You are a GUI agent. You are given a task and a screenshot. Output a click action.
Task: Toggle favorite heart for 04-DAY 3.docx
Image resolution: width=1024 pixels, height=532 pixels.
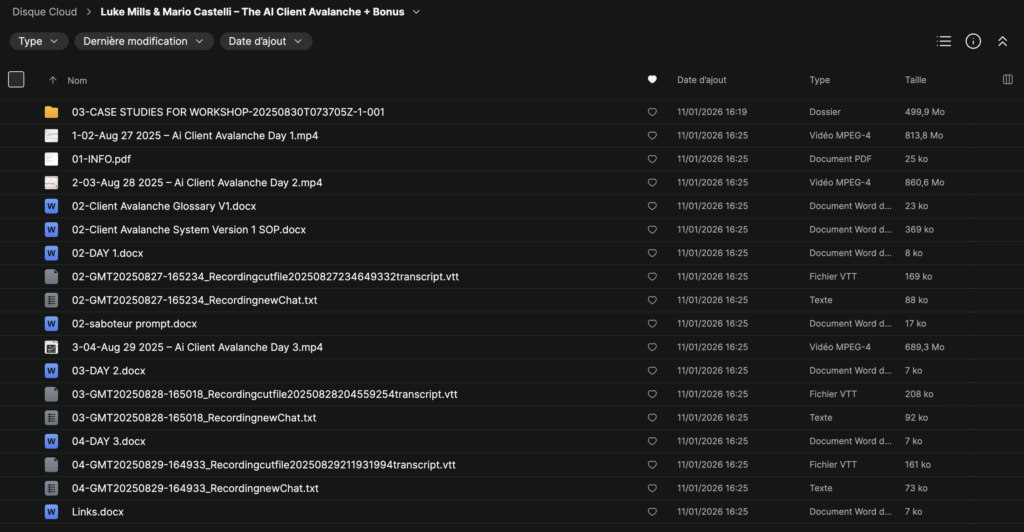coord(652,441)
